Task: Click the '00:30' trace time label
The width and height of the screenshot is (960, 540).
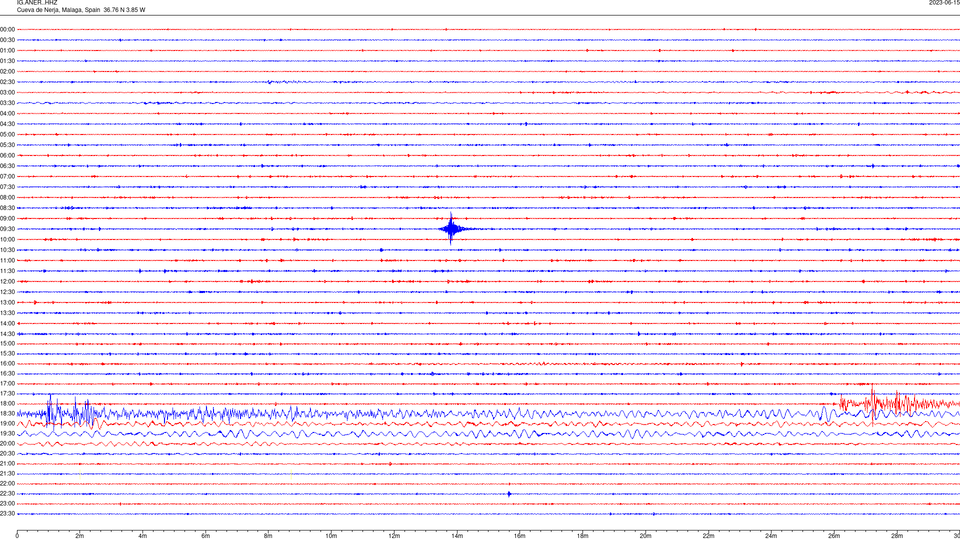Action: pyautogui.click(x=7, y=40)
